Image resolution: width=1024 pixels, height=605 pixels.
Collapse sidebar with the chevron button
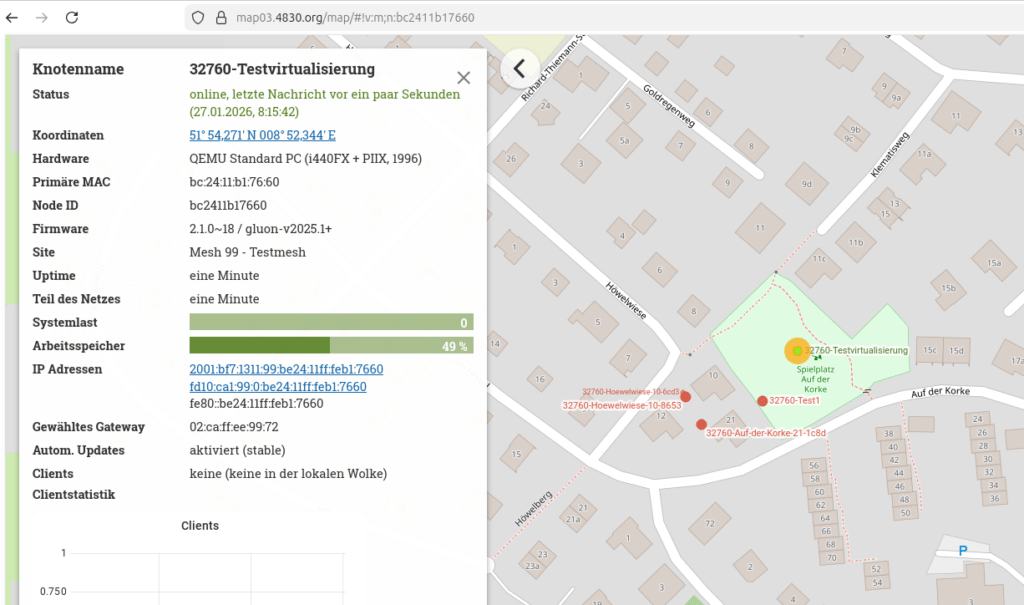click(x=519, y=68)
